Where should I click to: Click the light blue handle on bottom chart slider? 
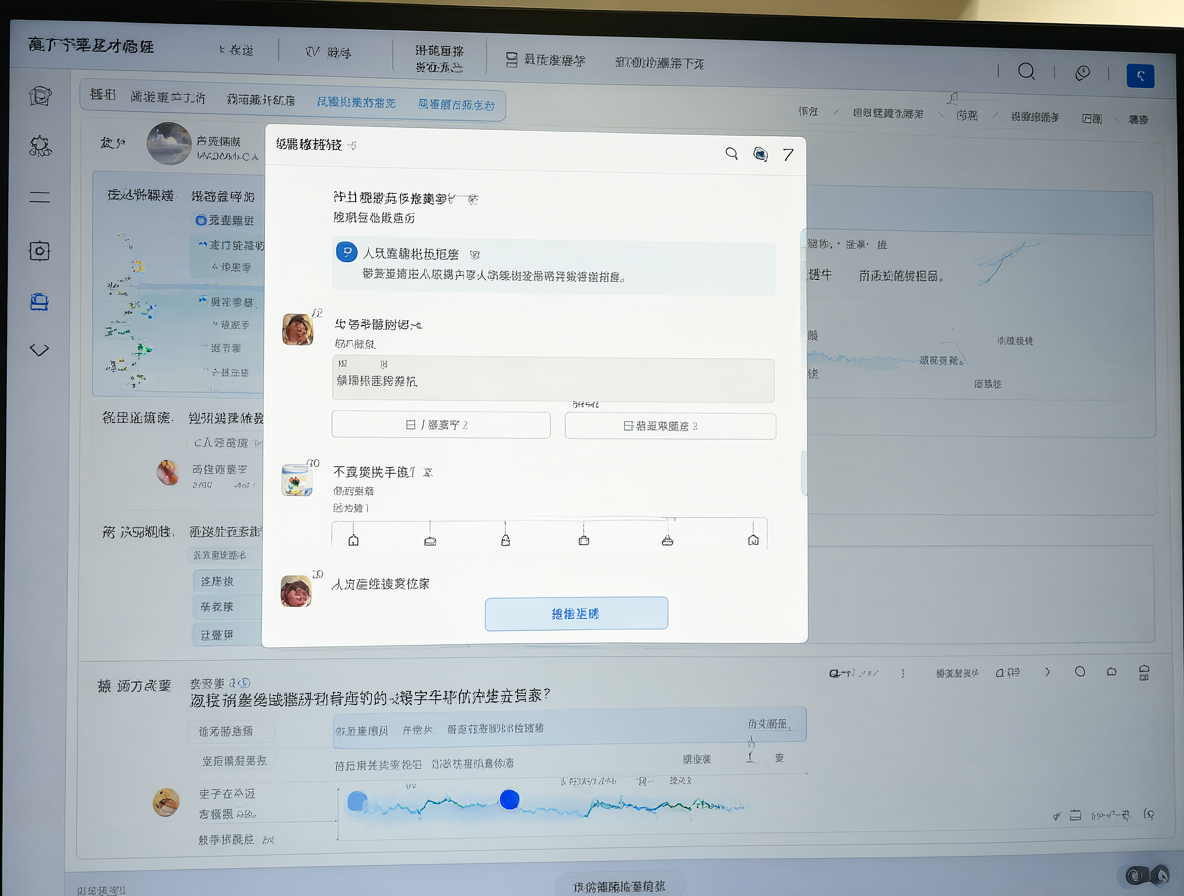click(x=357, y=802)
